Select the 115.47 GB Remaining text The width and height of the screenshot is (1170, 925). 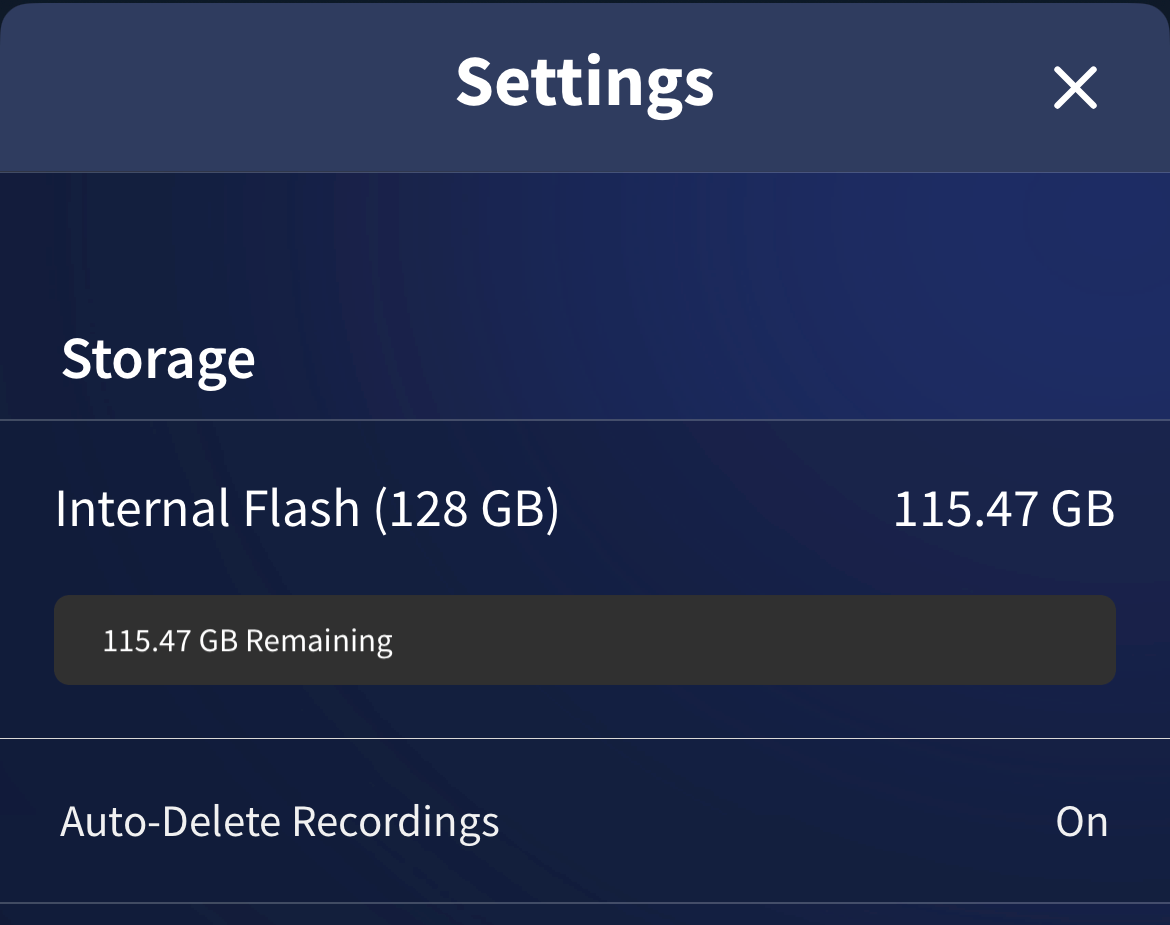click(248, 642)
